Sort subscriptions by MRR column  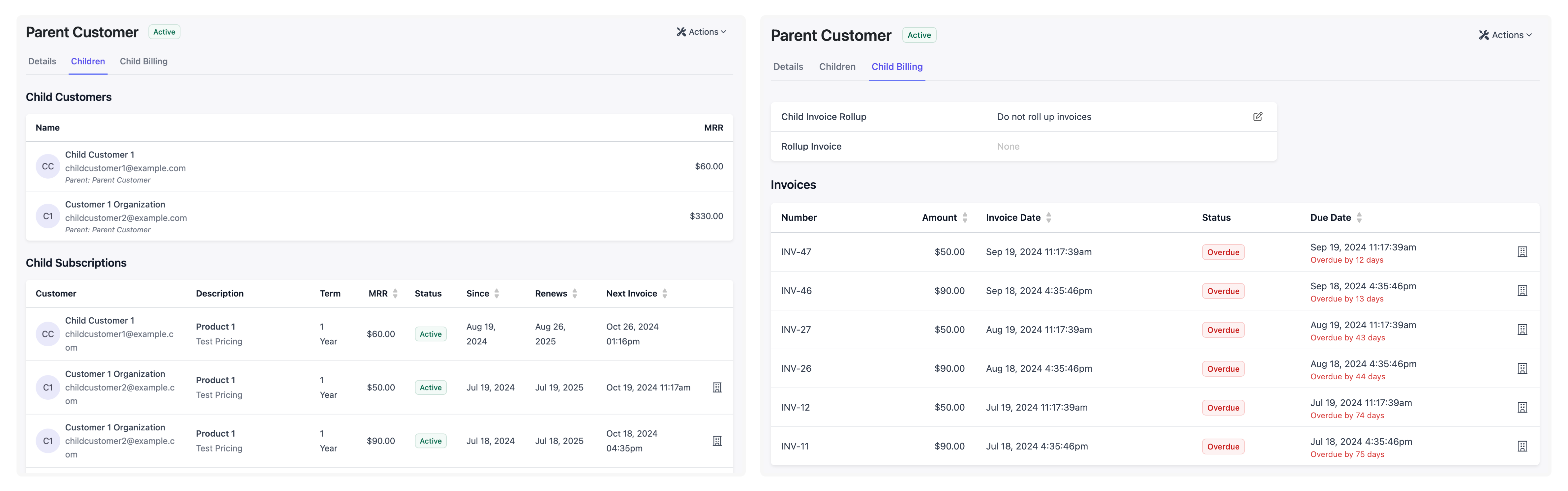click(x=395, y=294)
